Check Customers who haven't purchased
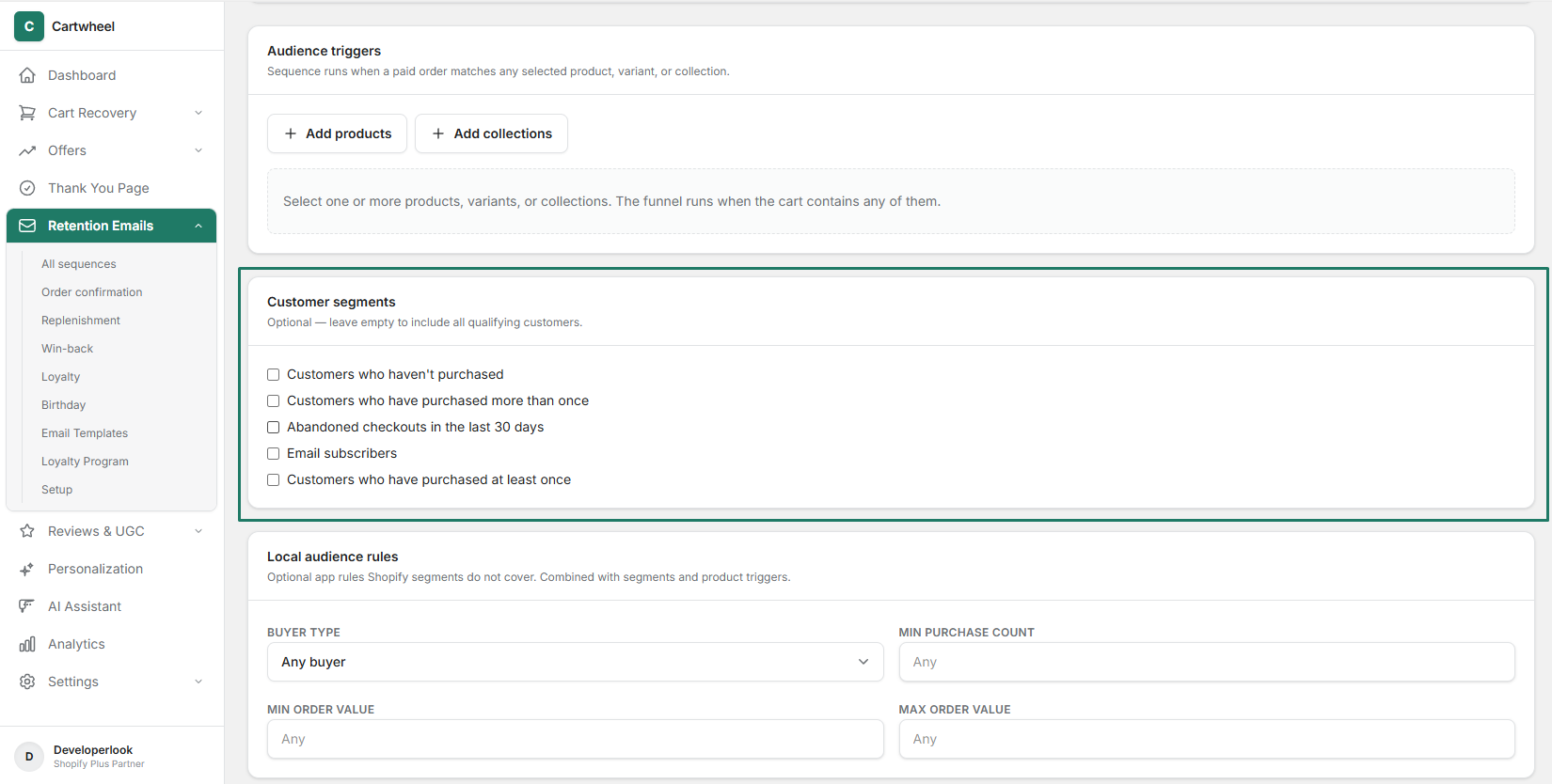1552x784 pixels. pos(274,374)
